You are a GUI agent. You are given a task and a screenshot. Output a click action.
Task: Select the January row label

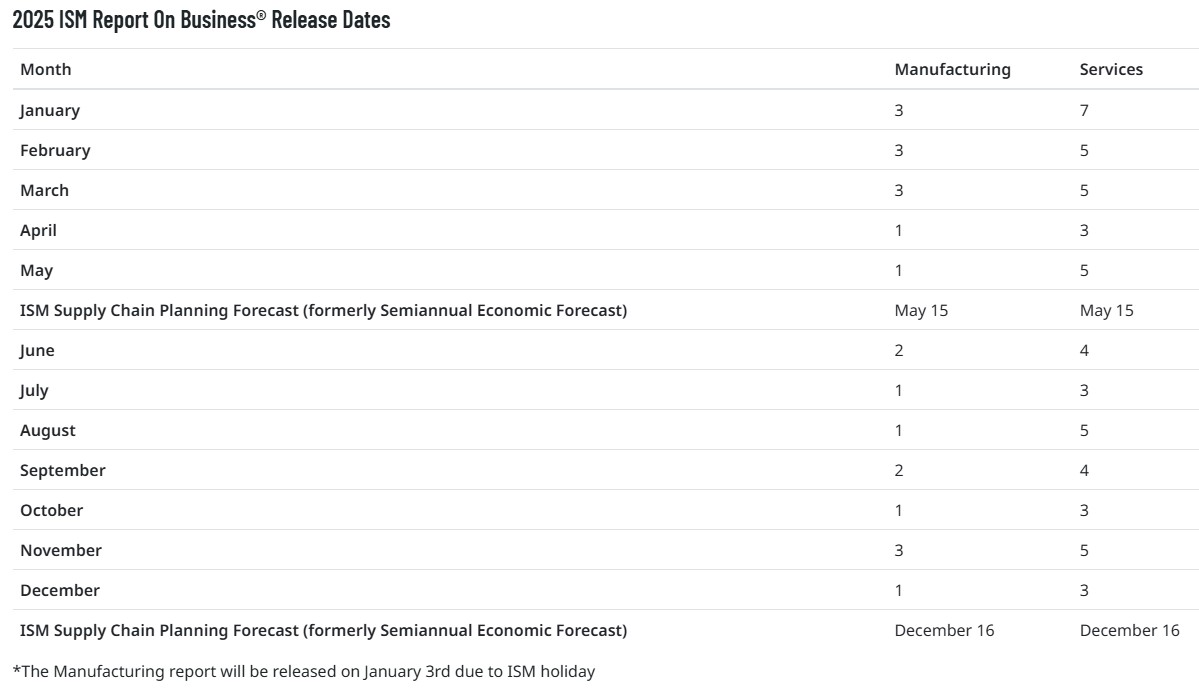tap(50, 110)
